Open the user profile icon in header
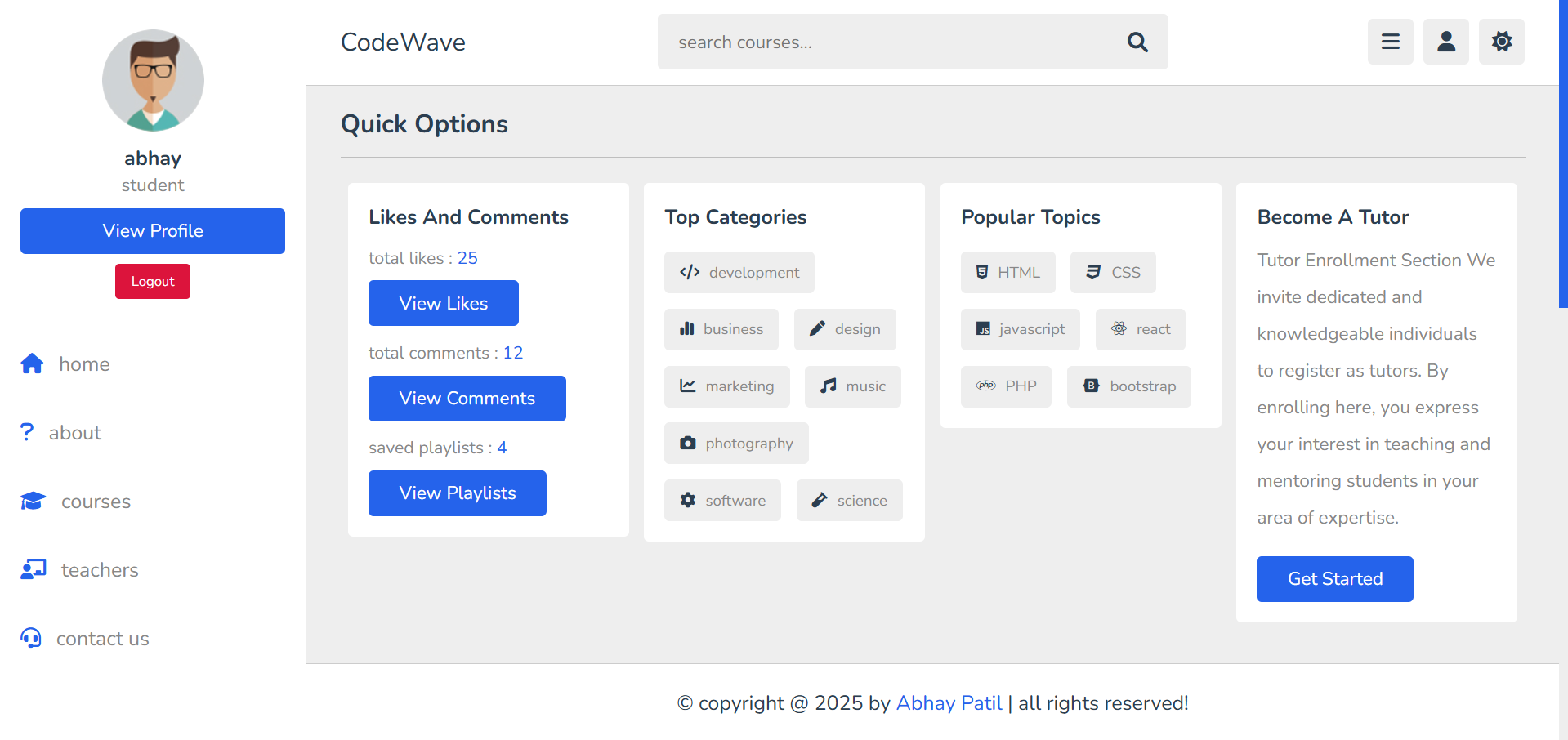The width and height of the screenshot is (1568, 740). pos(1445,42)
